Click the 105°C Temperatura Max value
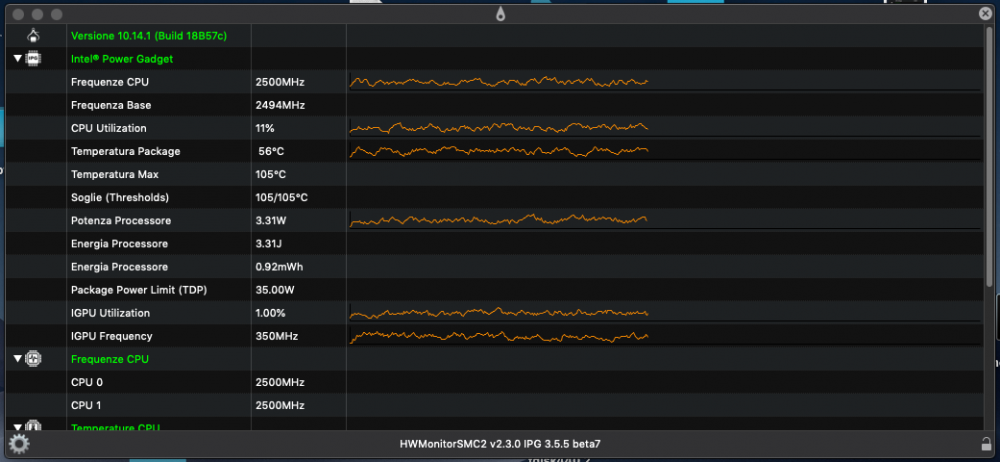Screen dimensions: 1000x462 point(270,174)
